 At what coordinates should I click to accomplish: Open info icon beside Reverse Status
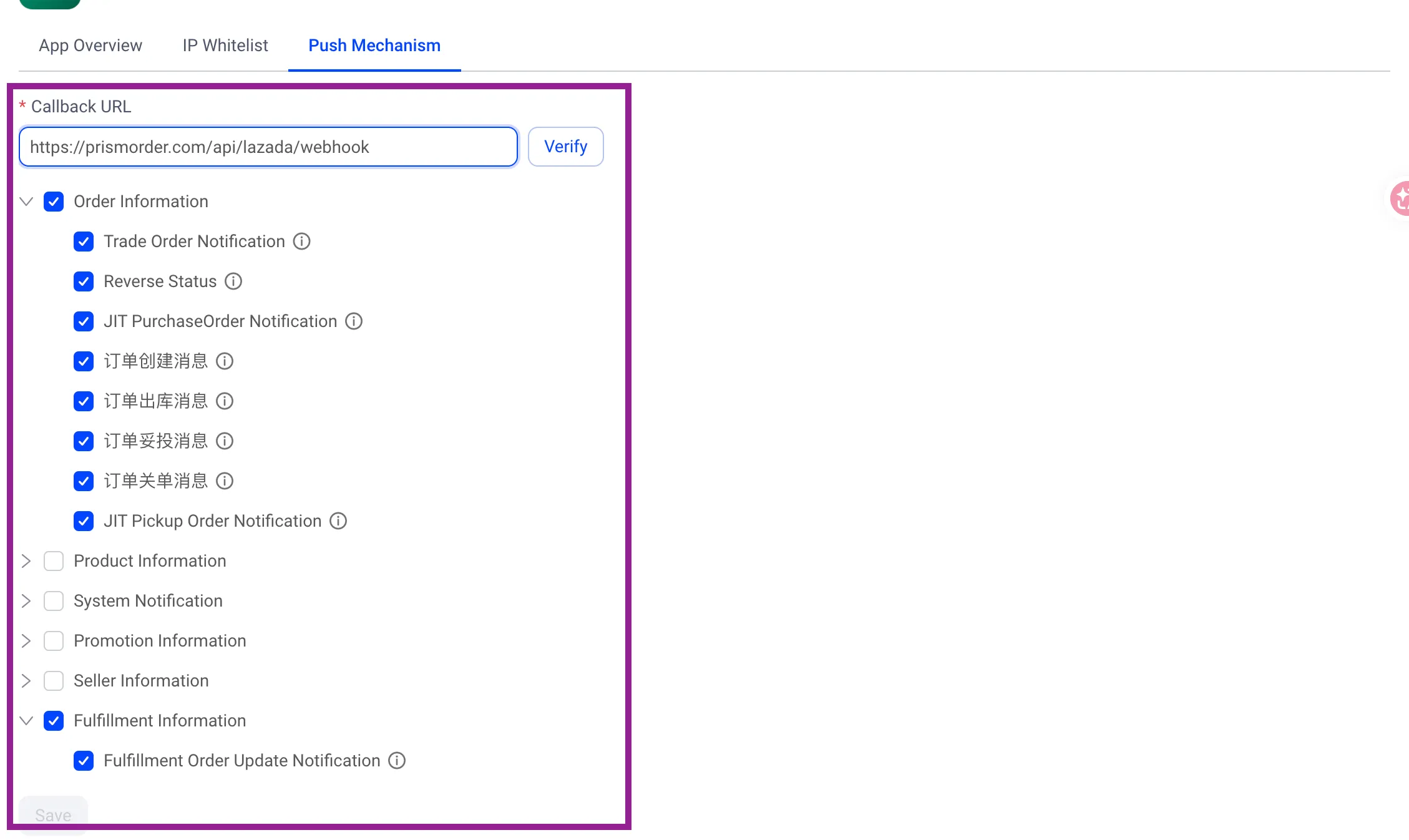click(x=233, y=281)
